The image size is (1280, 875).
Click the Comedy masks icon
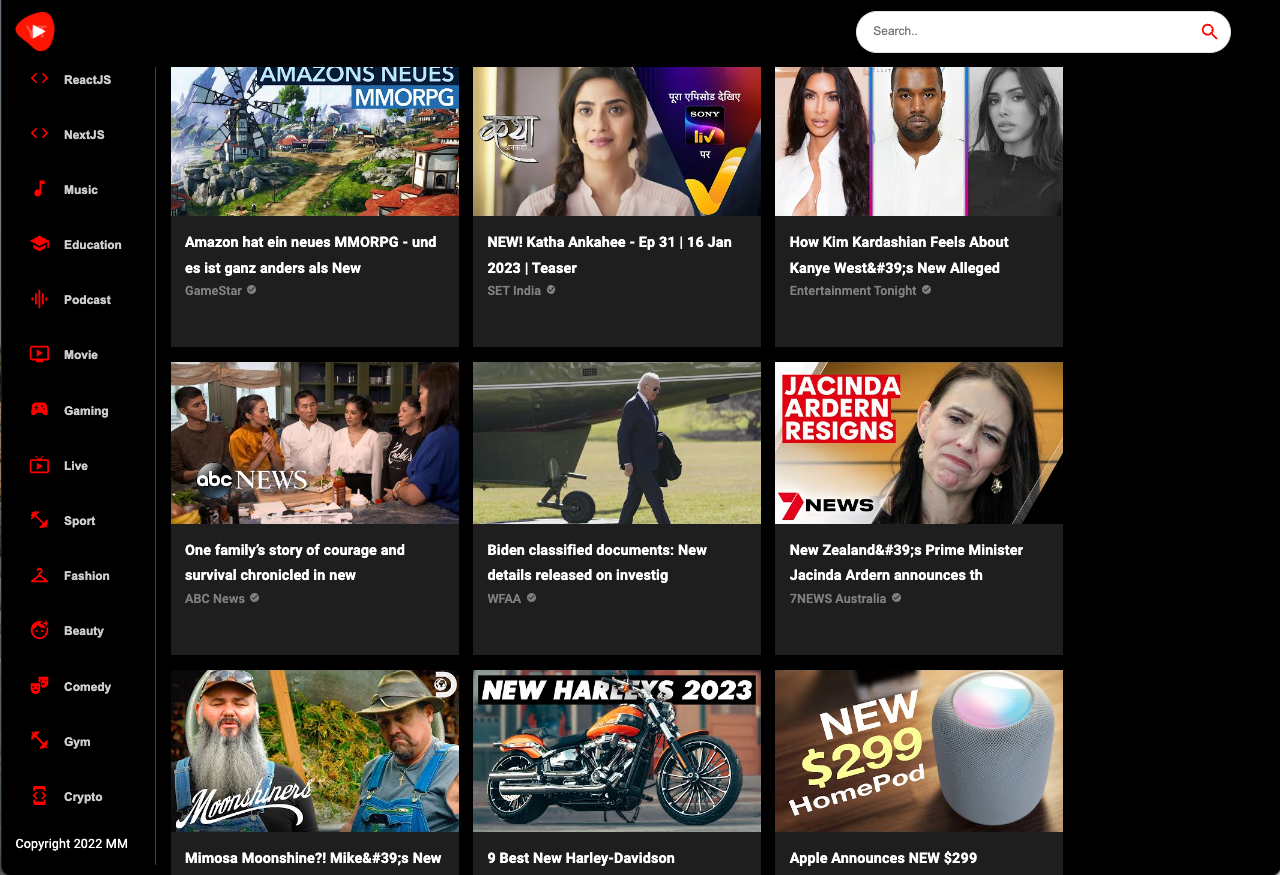click(39, 686)
